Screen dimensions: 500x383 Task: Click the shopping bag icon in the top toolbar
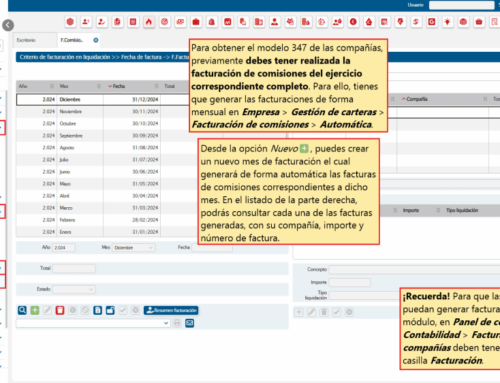coord(212,22)
